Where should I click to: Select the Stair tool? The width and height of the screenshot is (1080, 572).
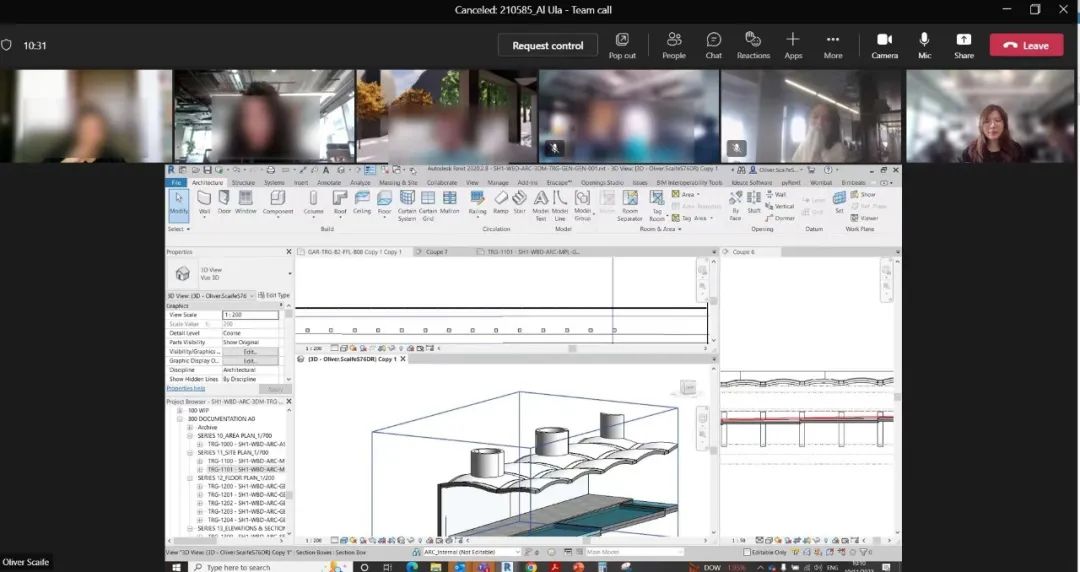pyautogui.click(x=519, y=203)
